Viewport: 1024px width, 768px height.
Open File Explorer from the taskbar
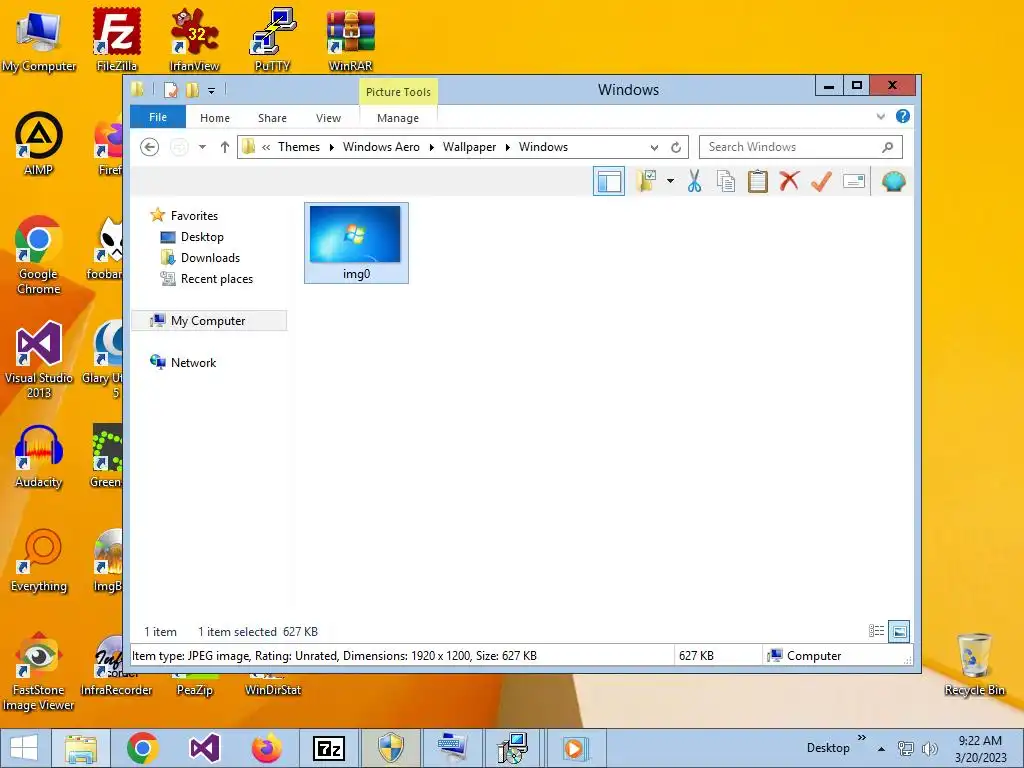pyautogui.click(x=81, y=748)
